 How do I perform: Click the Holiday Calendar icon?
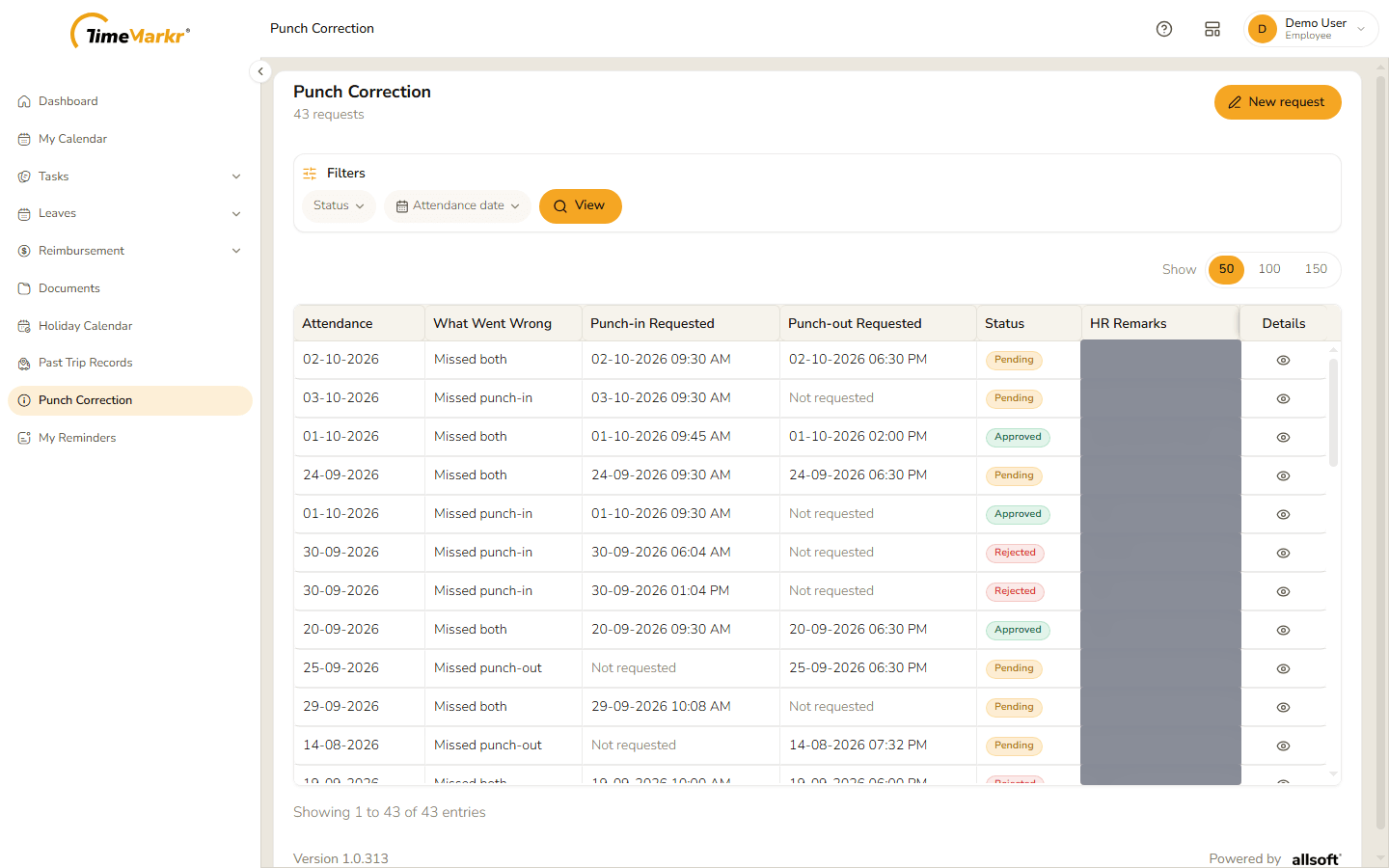(24, 326)
